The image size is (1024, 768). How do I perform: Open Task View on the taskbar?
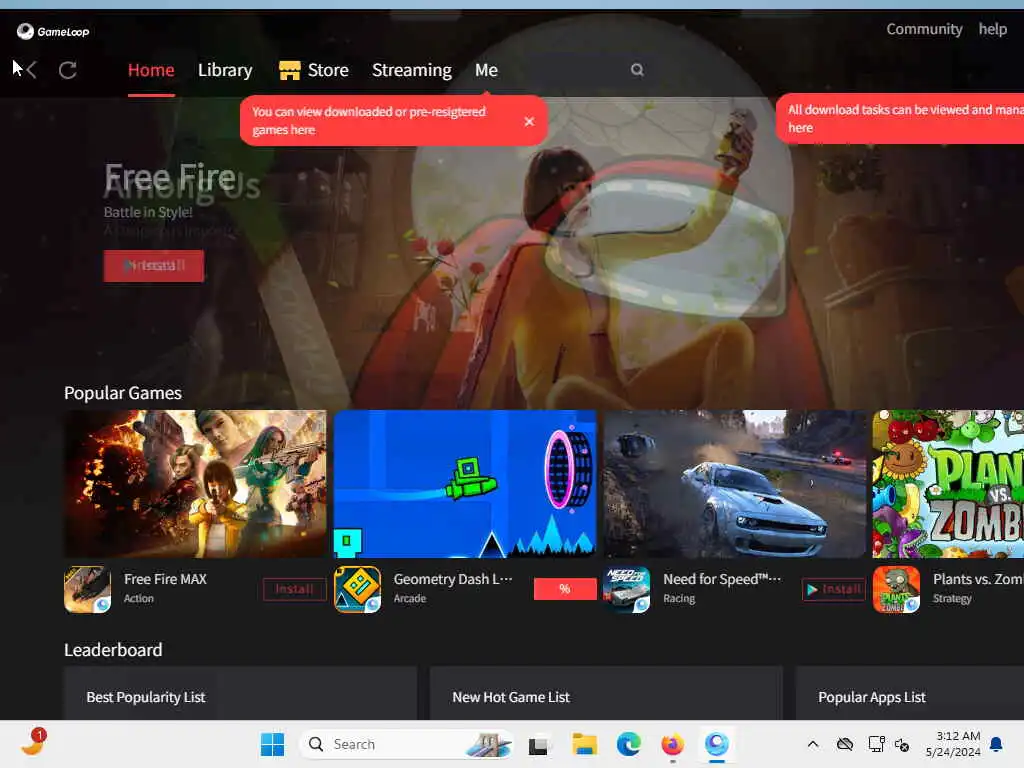coord(538,745)
